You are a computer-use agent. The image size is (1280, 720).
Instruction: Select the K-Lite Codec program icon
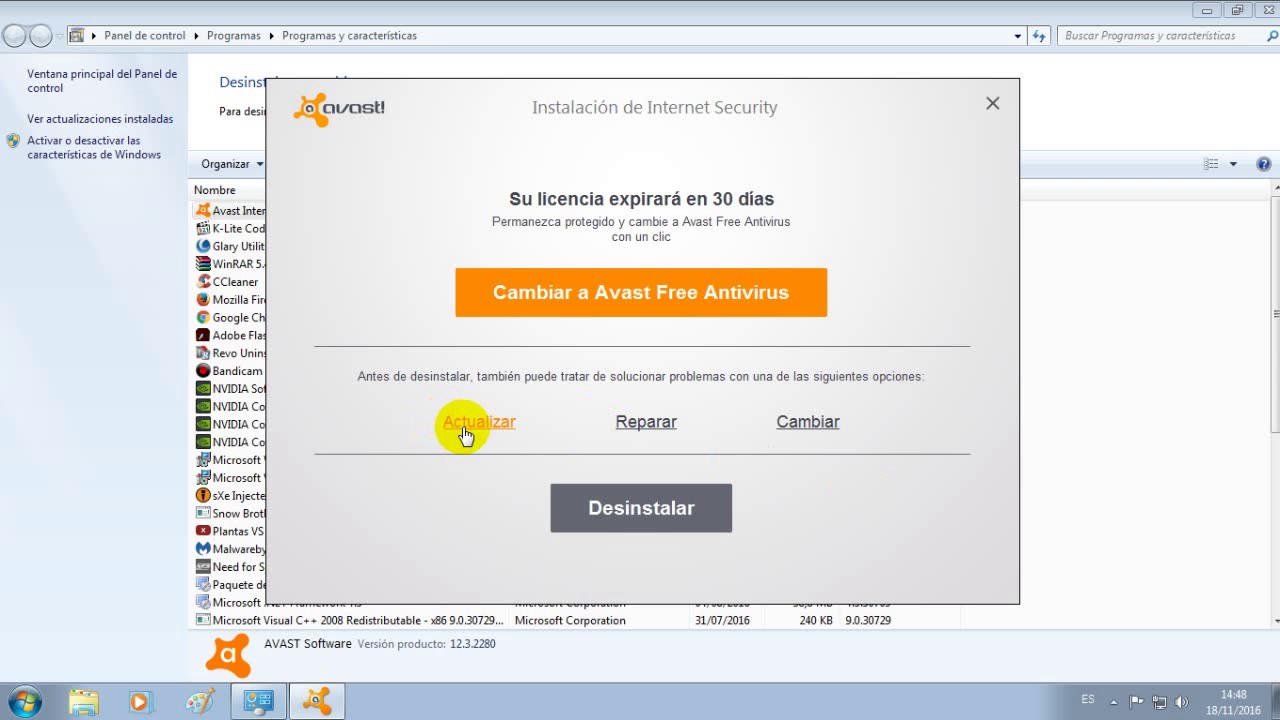[203, 228]
